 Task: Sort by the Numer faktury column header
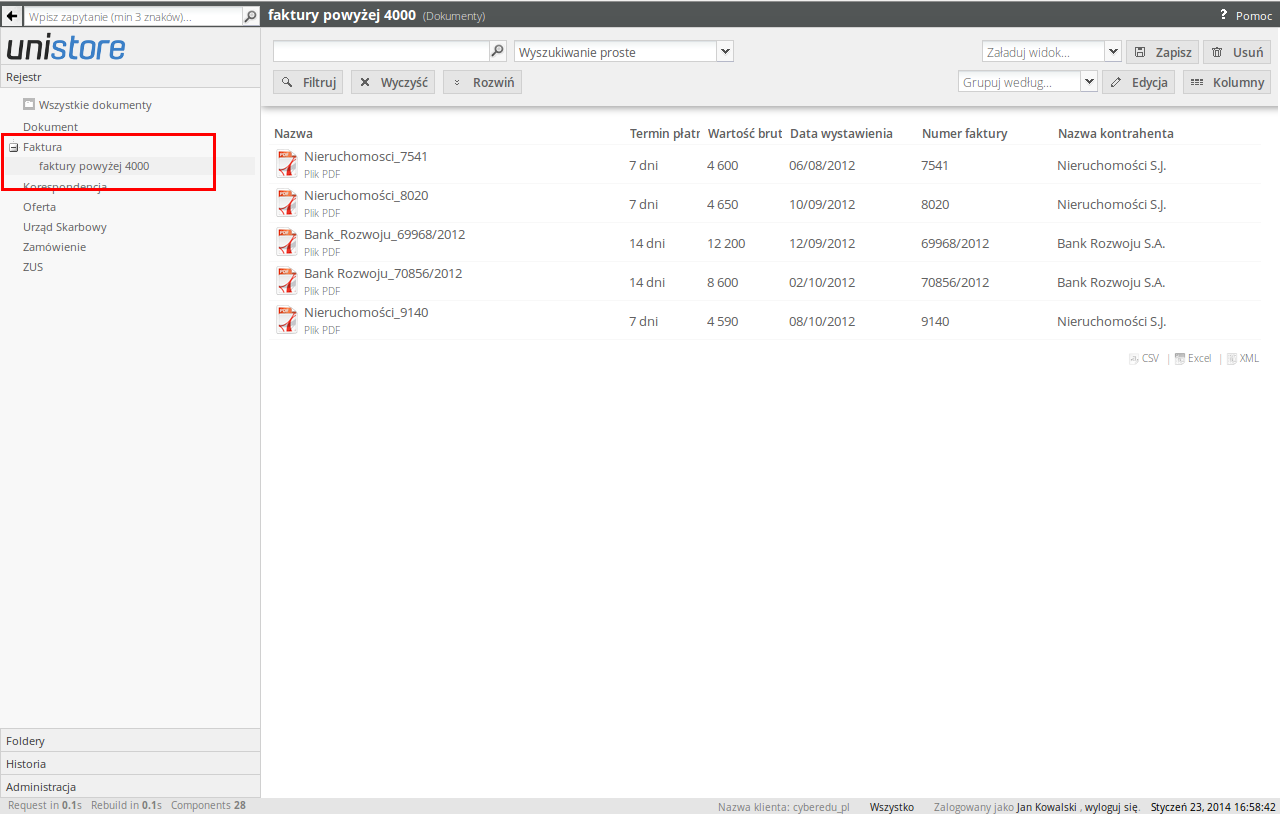[965, 133]
